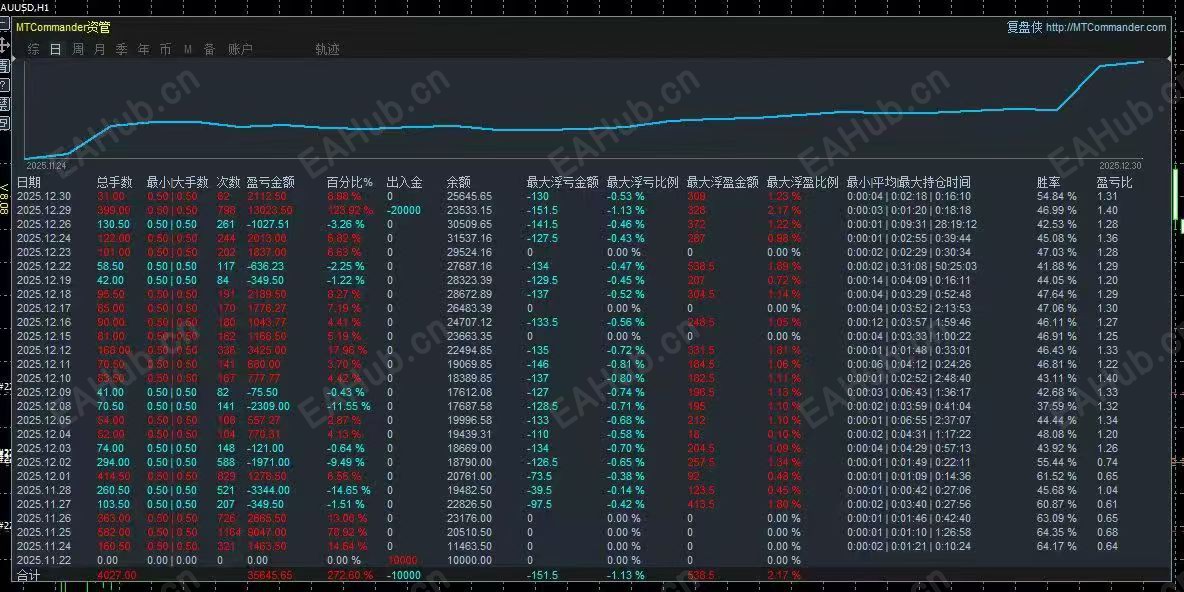This screenshot has height=592, width=1184.
Task: Click the 2025.11.24 start label under the chart
Action: pos(46,165)
